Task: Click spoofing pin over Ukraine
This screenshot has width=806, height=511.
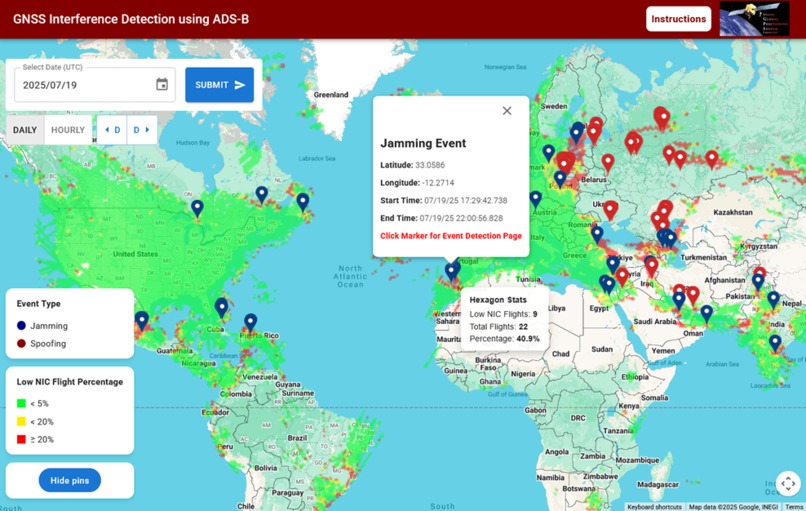Action: pyautogui.click(x=610, y=210)
